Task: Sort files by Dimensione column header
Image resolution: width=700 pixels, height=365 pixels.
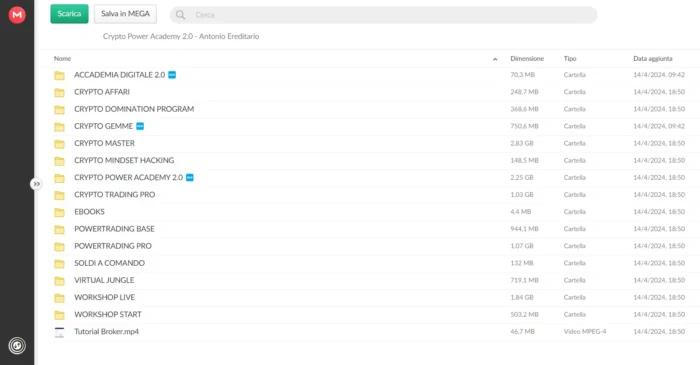Action: (527, 58)
